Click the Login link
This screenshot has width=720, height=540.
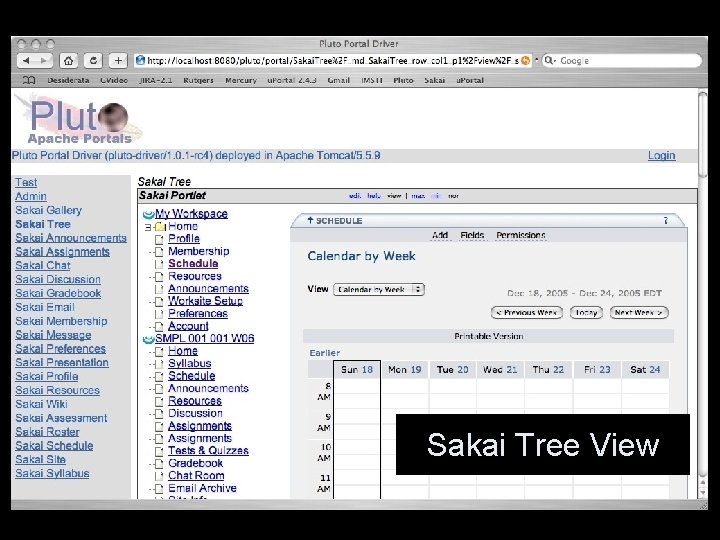point(662,156)
